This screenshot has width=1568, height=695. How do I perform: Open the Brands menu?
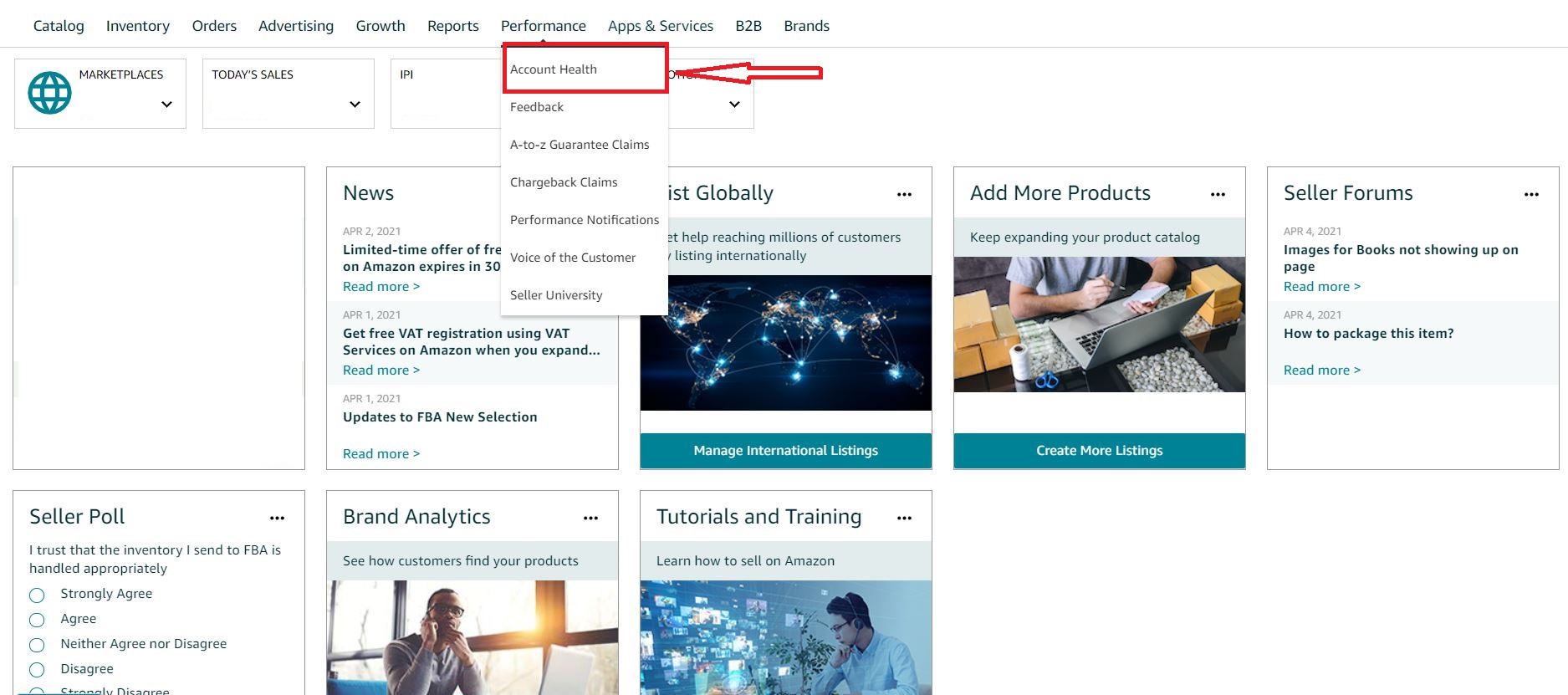[x=807, y=26]
